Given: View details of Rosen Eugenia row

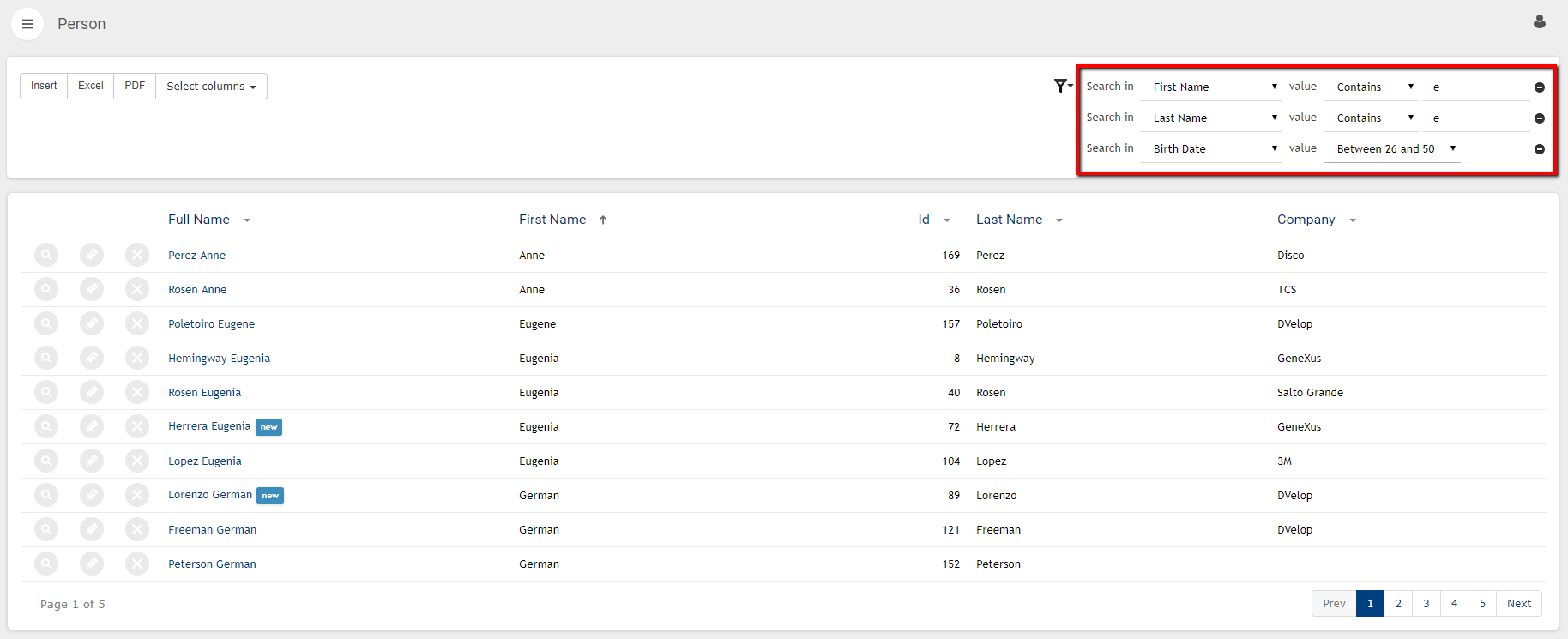Looking at the screenshot, I should click(46, 392).
